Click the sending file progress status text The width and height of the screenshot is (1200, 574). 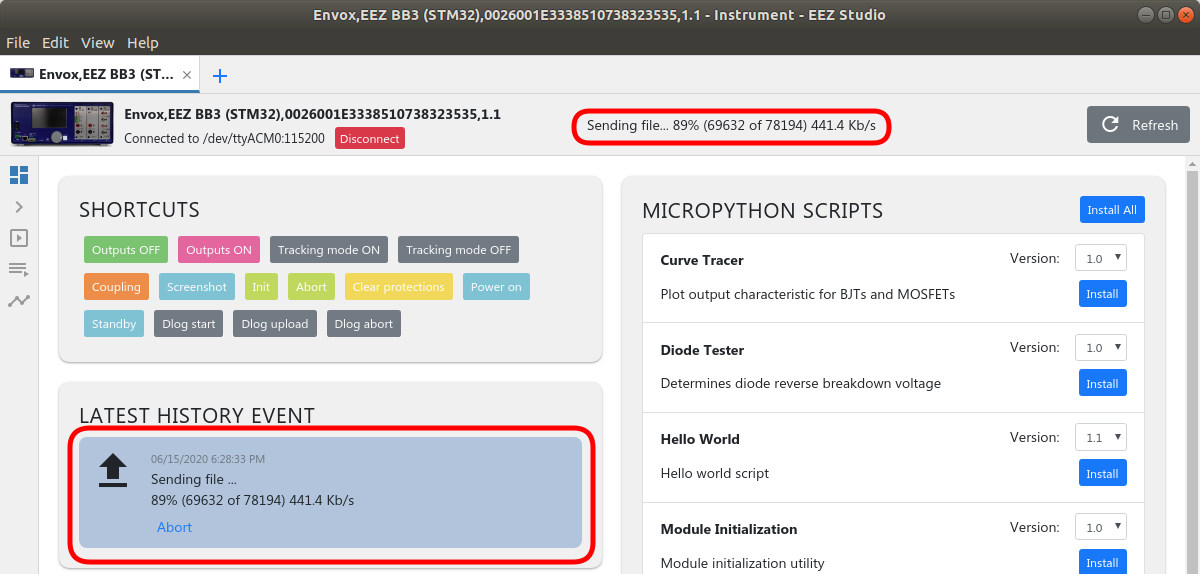point(731,126)
